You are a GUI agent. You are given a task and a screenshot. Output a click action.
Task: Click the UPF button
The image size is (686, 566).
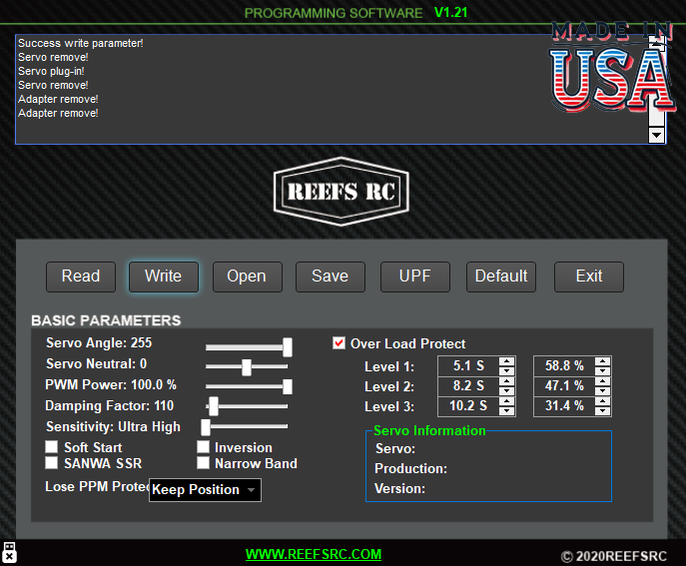415,276
